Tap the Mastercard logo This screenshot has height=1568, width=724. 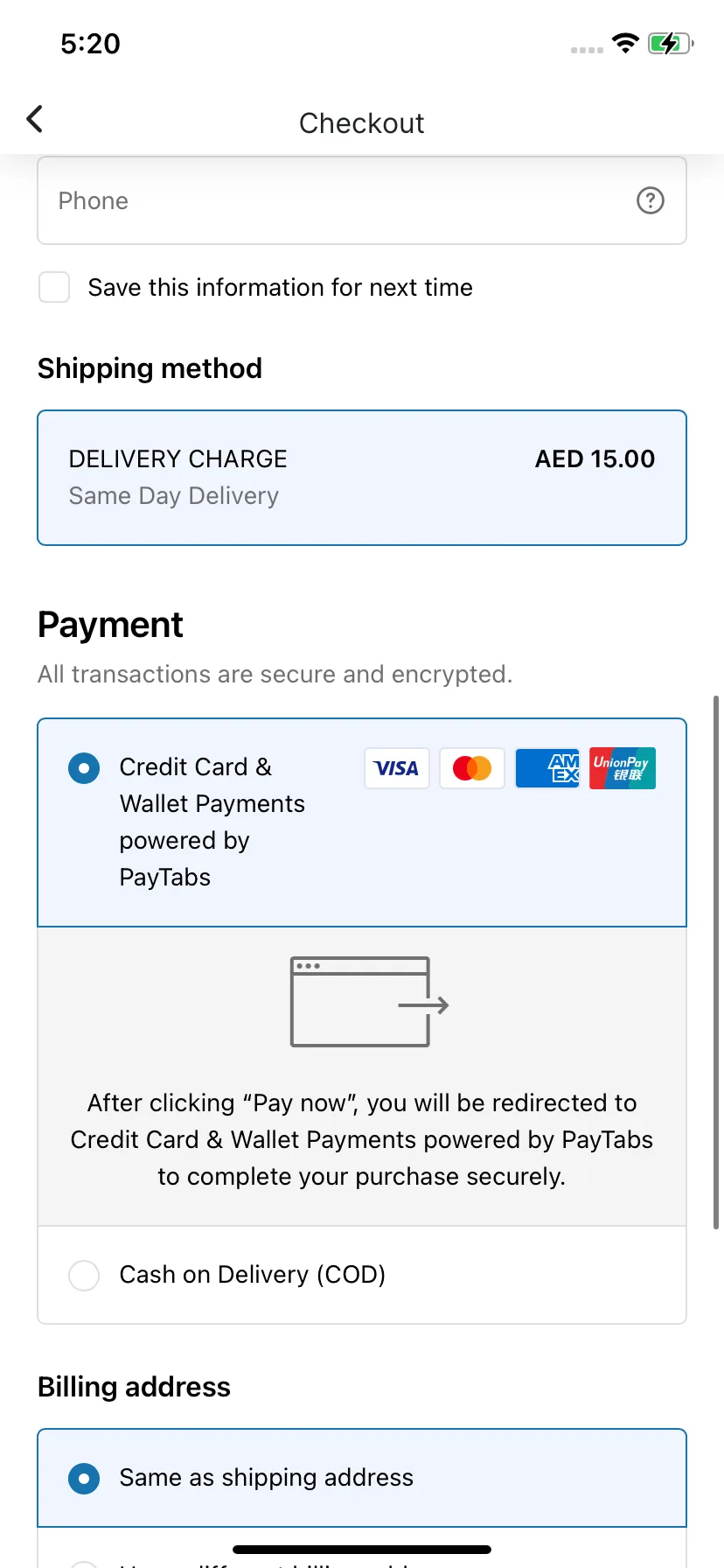click(x=472, y=768)
